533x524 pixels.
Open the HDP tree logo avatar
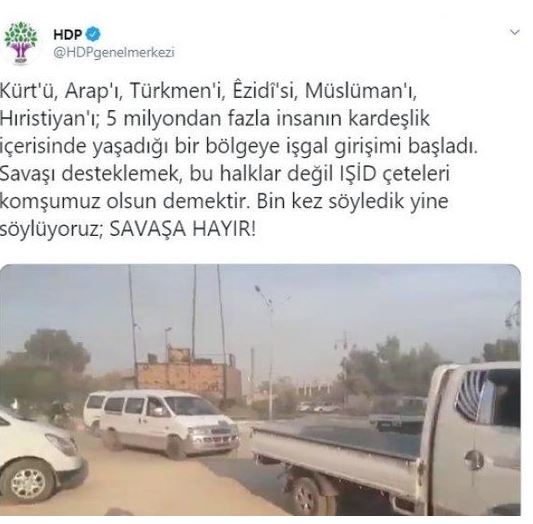(21, 43)
